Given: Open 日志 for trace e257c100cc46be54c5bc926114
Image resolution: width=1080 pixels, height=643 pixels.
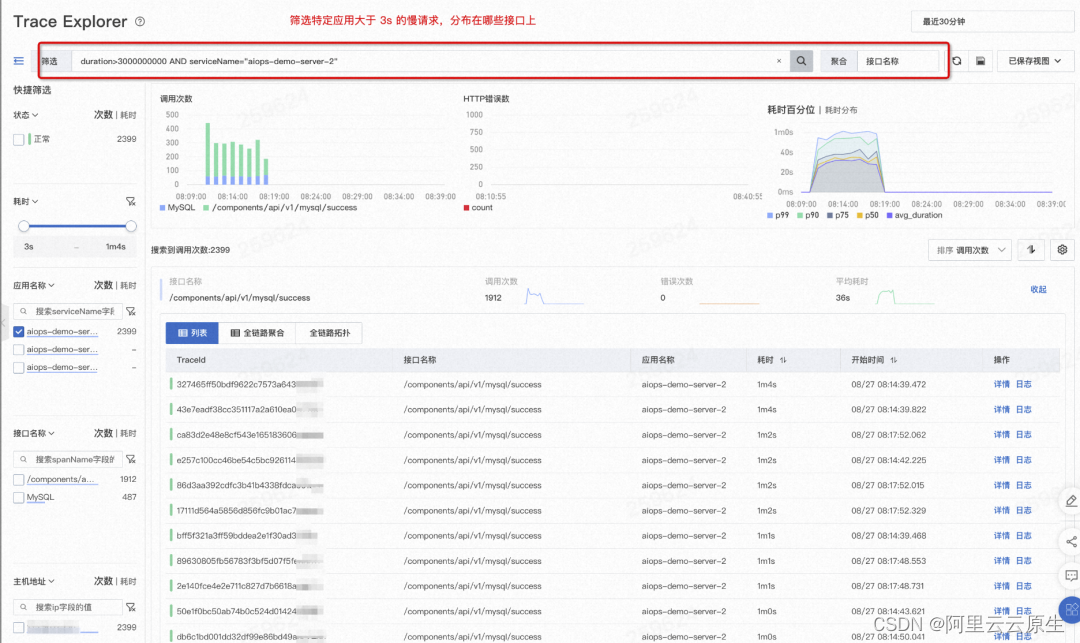Looking at the screenshot, I should 1024,460.
